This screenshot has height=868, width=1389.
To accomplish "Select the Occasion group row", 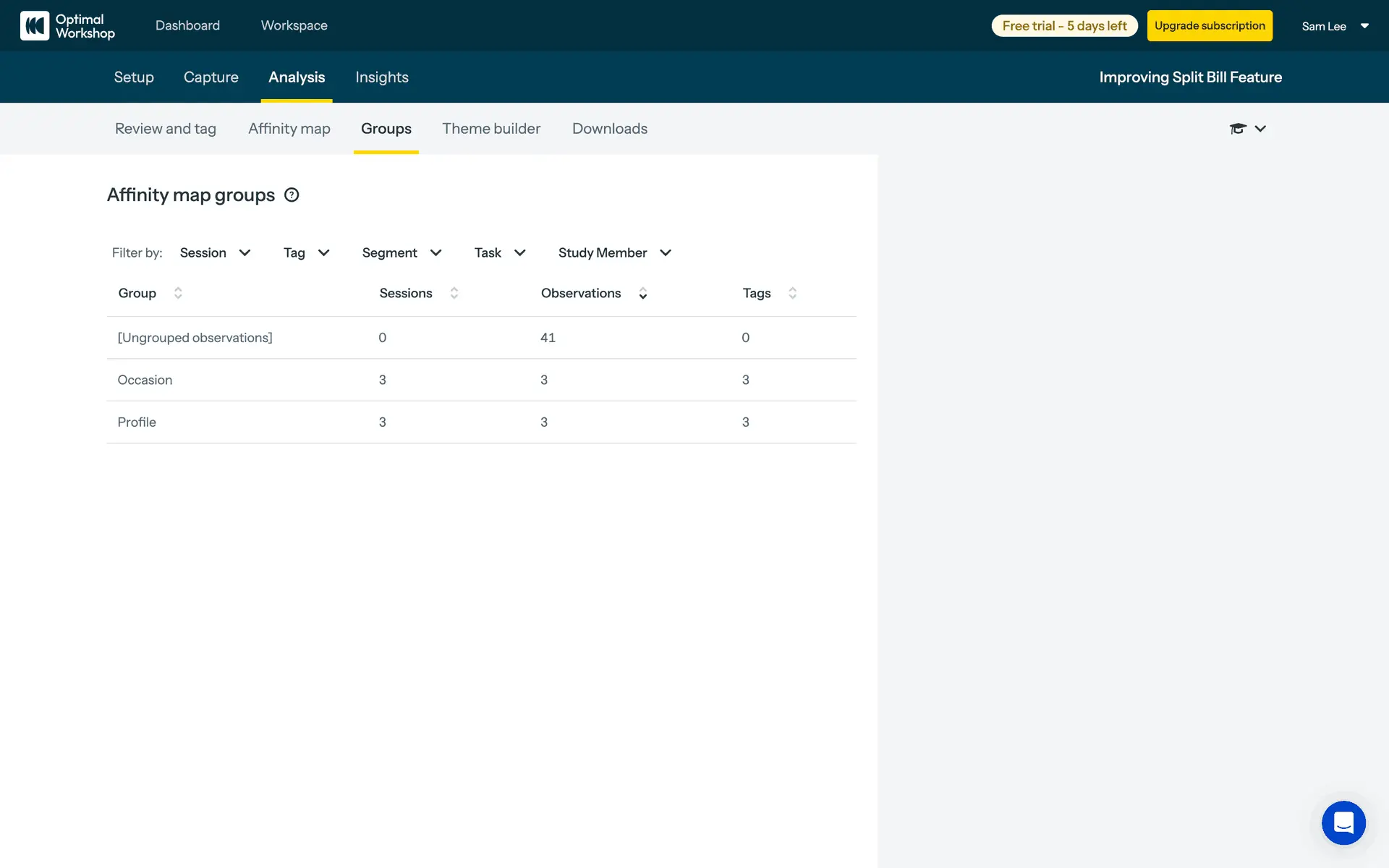I will tap(145, 380).
